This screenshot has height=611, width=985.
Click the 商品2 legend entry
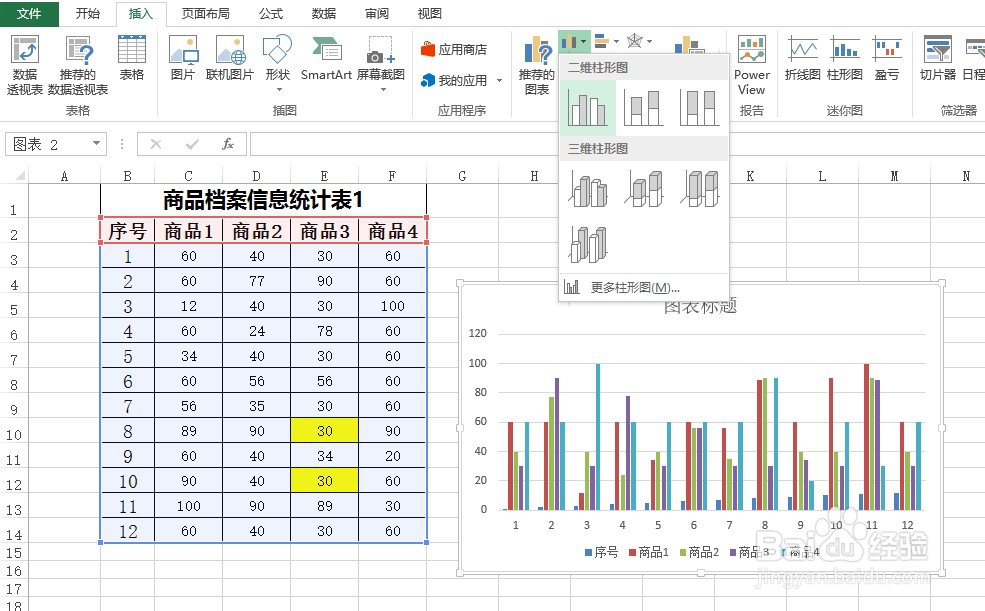coord(699,552)
